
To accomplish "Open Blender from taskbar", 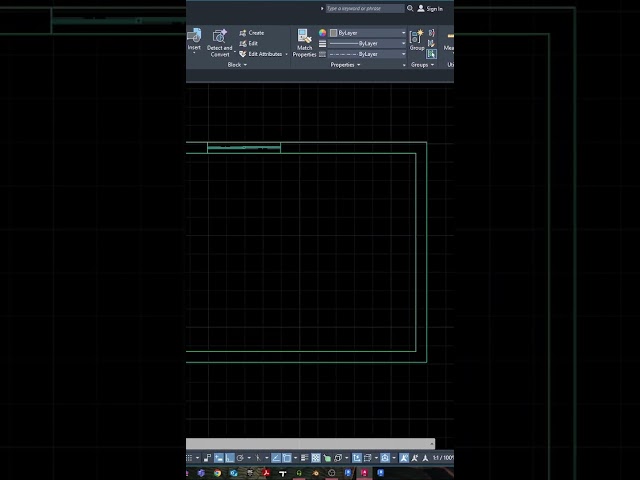I will (x=316, y=473).
